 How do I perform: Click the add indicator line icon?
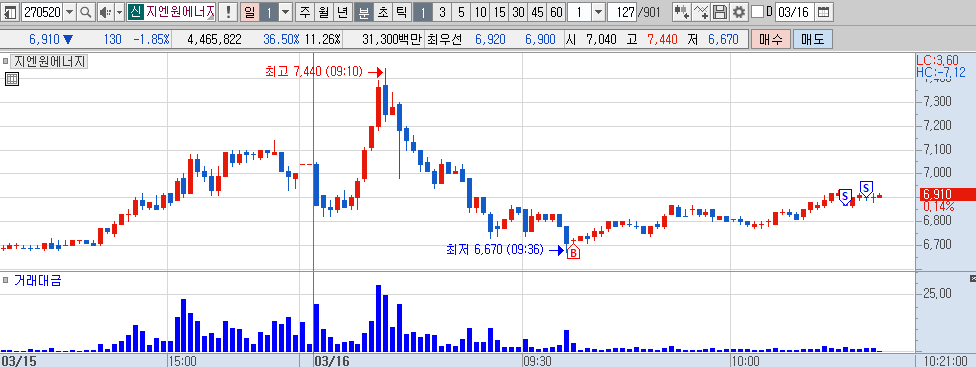(702, 12)
